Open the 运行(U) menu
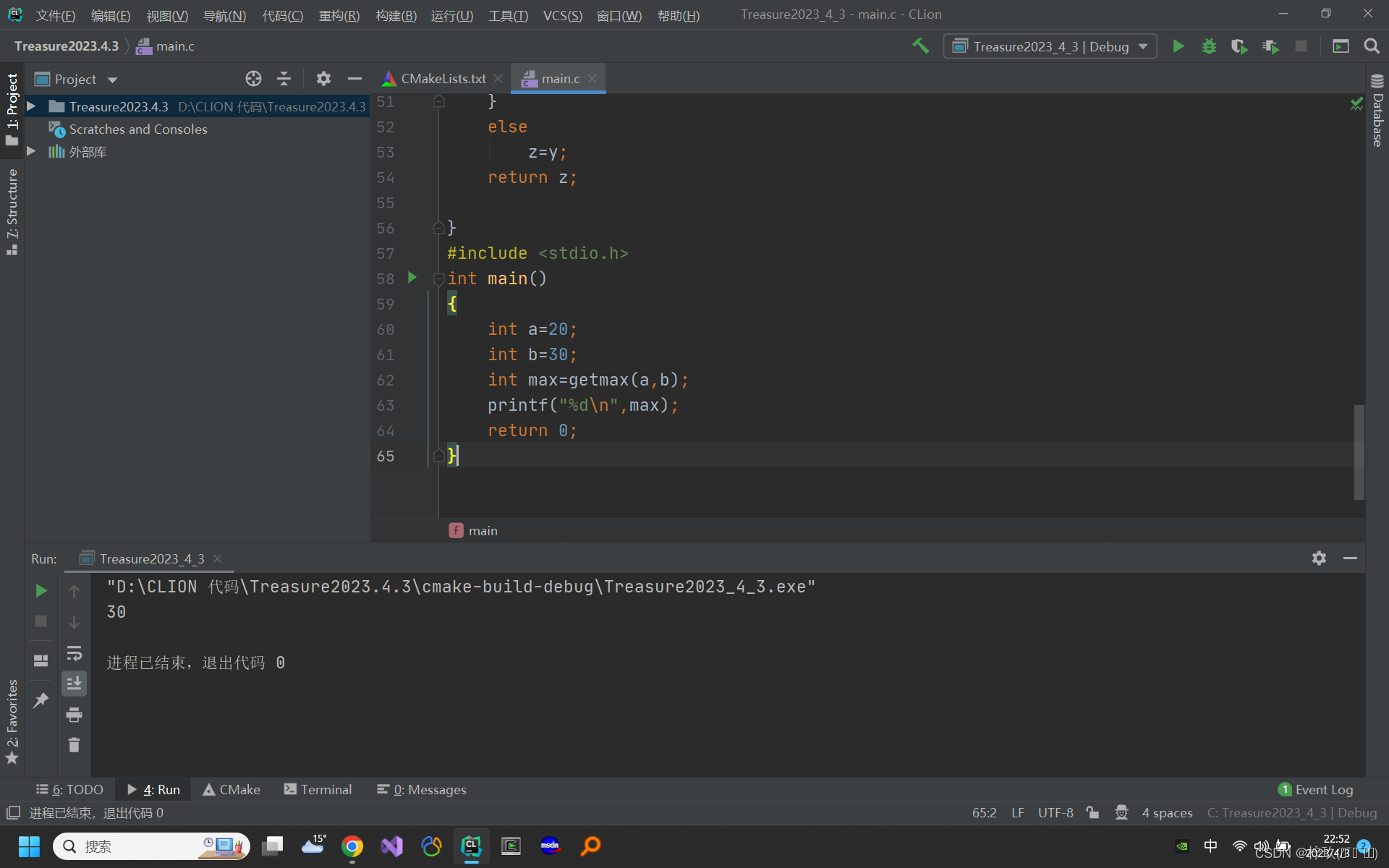The image size is (1389, 868). (451, 15)
